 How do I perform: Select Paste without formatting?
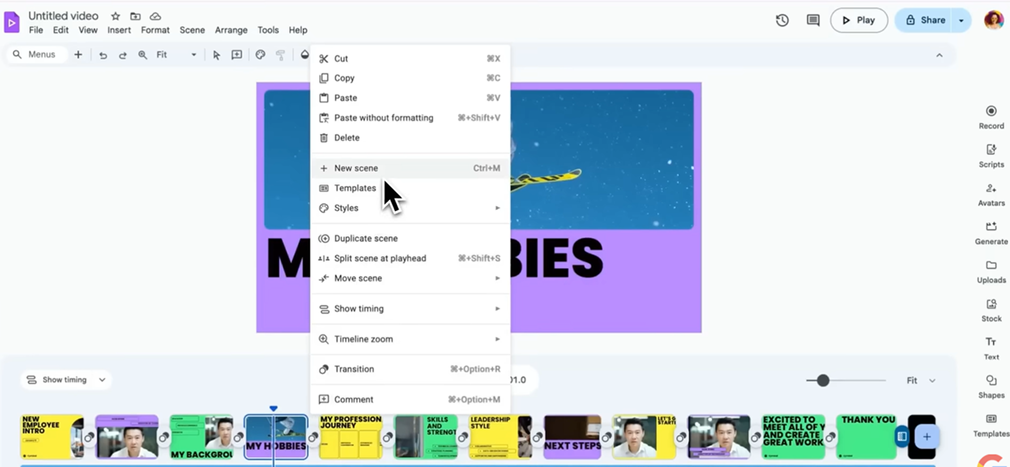tap(410, 118)
